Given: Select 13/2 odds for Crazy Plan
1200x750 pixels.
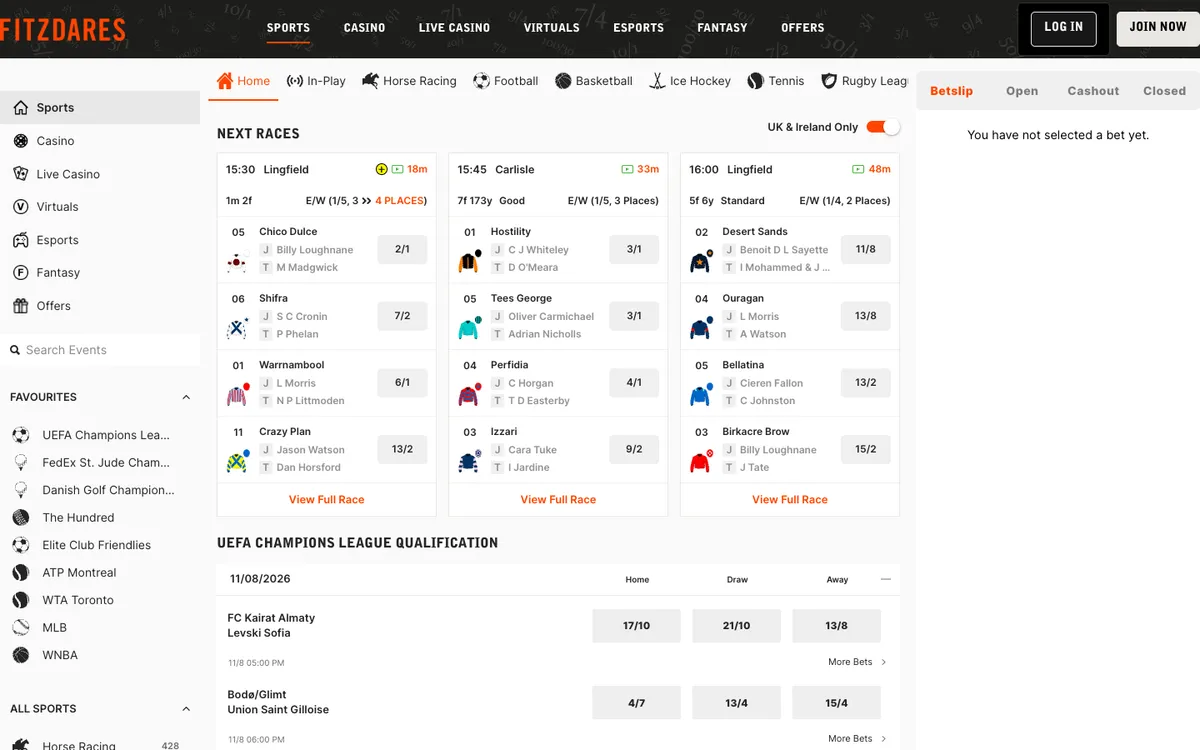Looking at the screenshot, I should [402, 449].
